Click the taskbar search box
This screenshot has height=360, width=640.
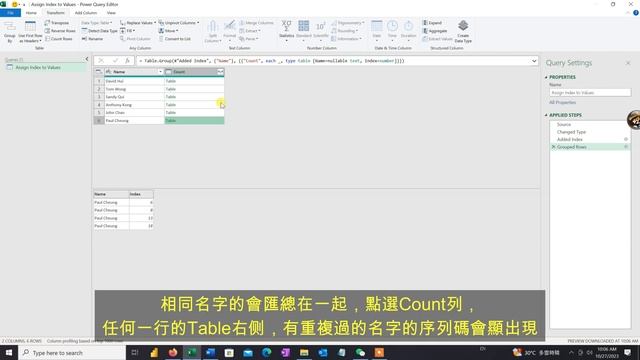point(72,353)
